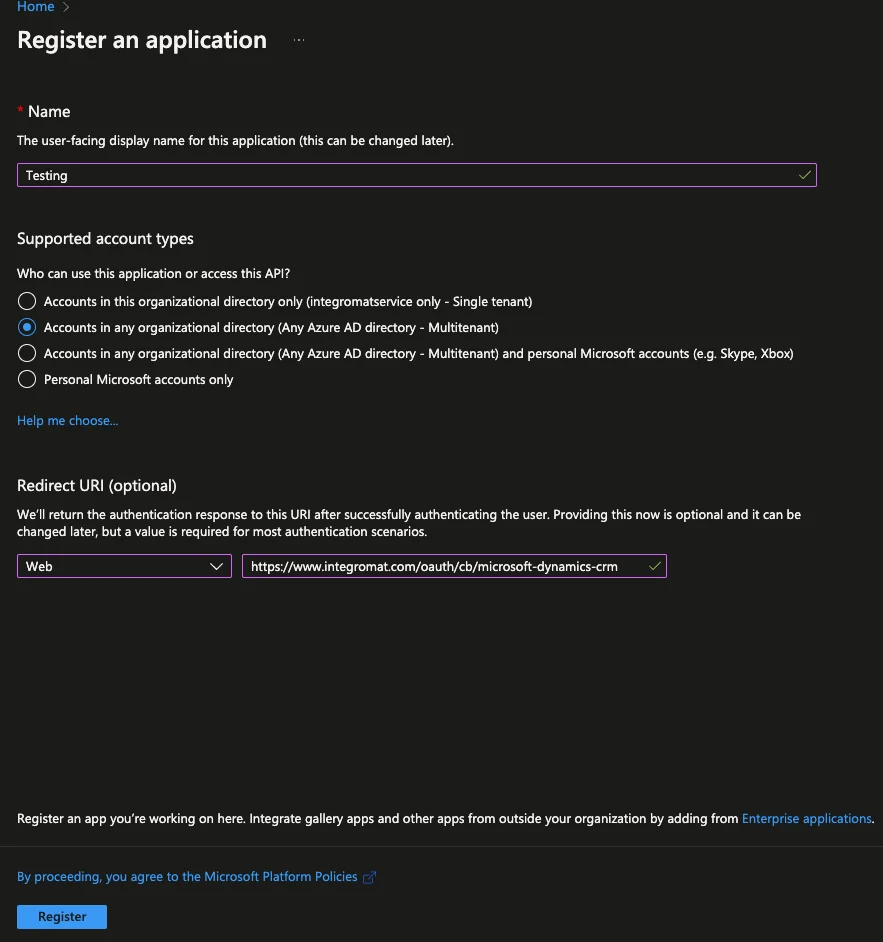Click the green checkmark in the redirect URI field
Image resolution: width=883 pixels, height=942 pixels.
click(x=655, y=566)
